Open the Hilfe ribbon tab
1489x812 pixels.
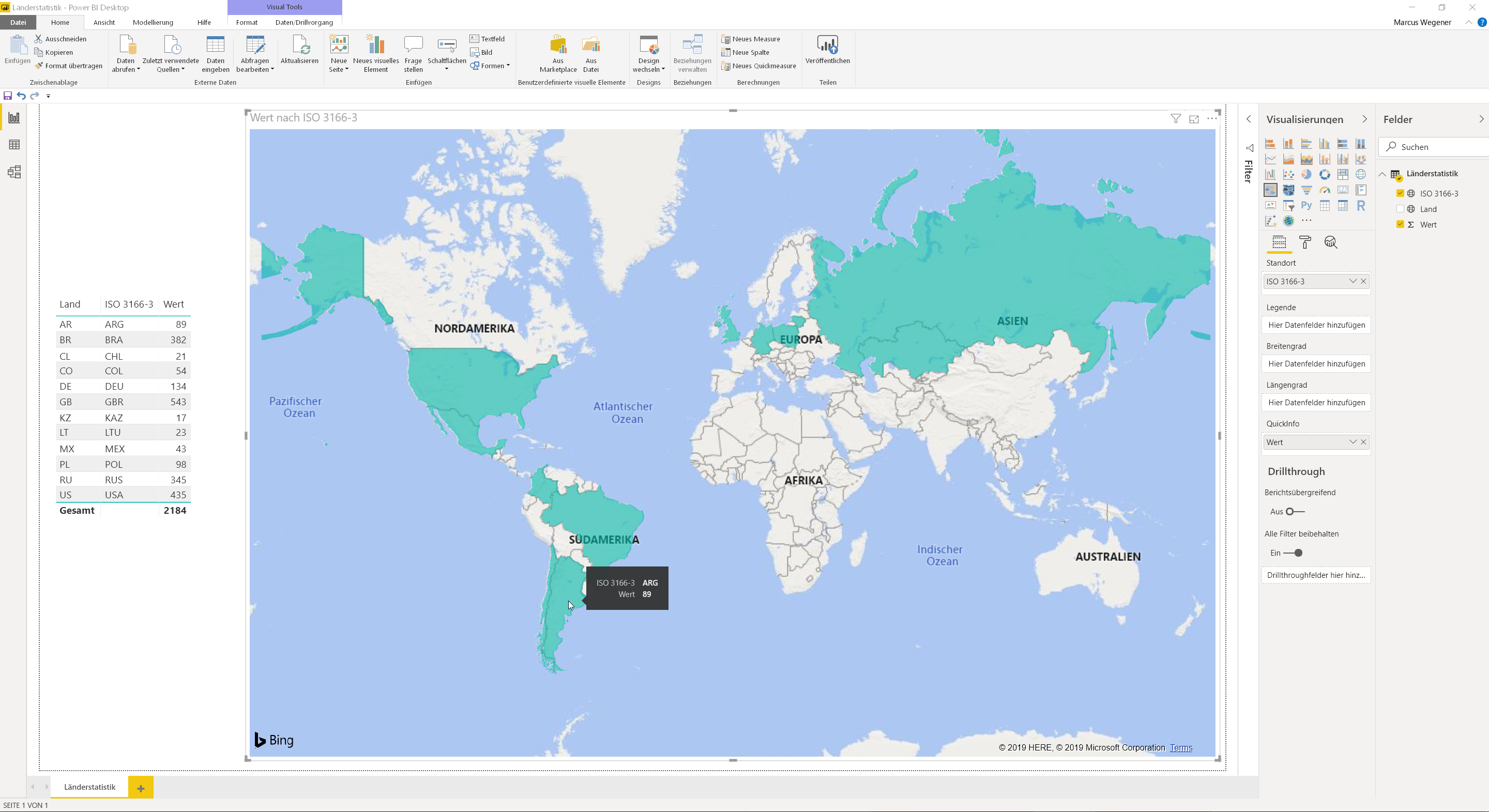pos(204,23)
